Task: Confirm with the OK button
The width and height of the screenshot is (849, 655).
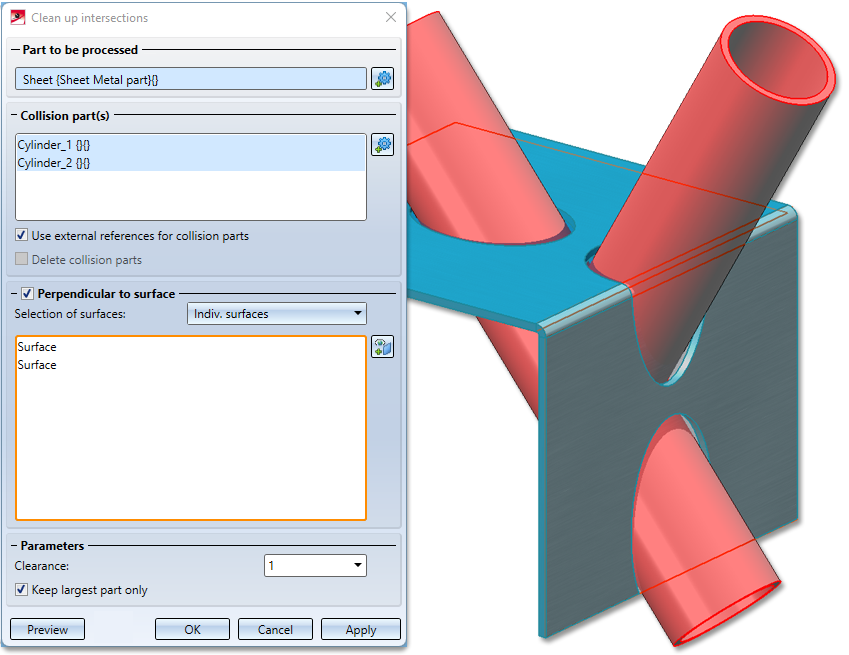Action: (x=192, y=630)
